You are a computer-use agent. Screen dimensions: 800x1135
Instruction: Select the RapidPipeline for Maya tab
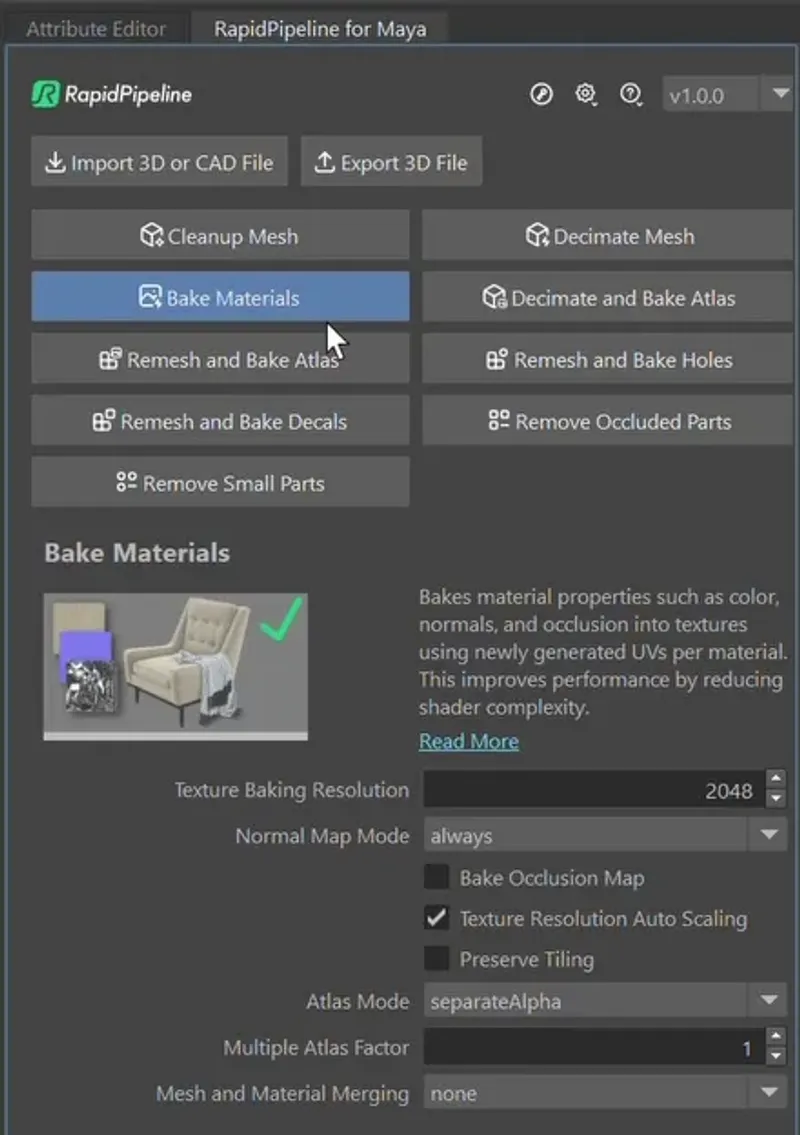click(x=318, y=28)
